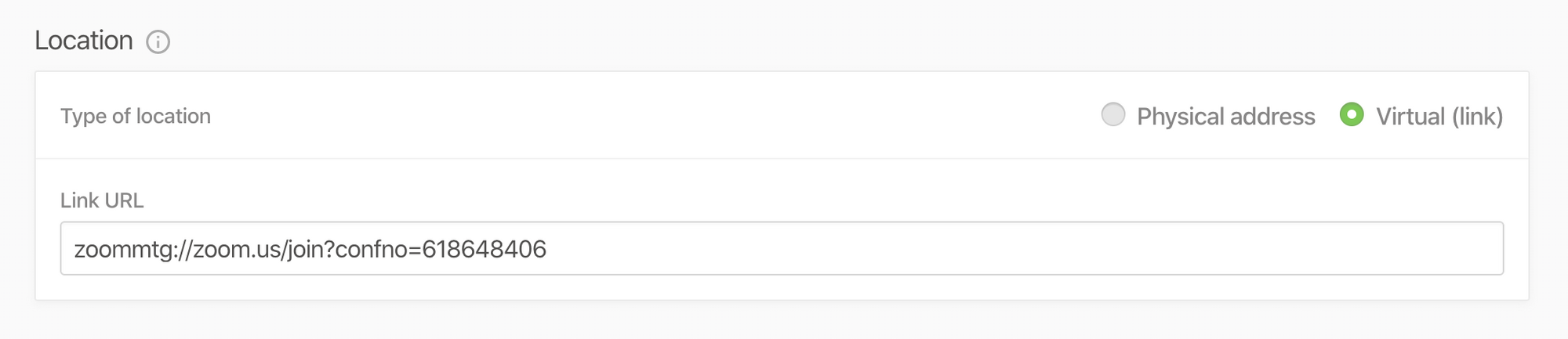Click the "Virtual (link)" option label
Image resolution: width=1568 pixels, height=339 pixels.
tap(1439, 117)
